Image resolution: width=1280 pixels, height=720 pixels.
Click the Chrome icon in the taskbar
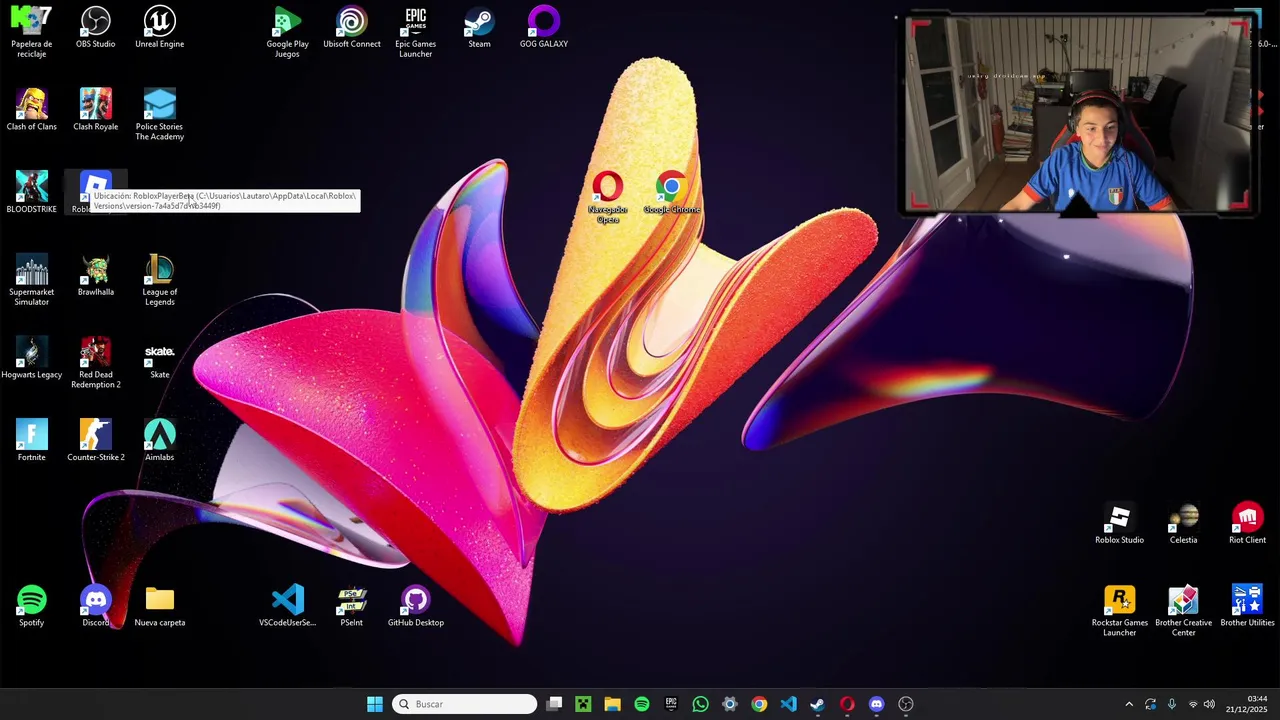click(759, 704)
